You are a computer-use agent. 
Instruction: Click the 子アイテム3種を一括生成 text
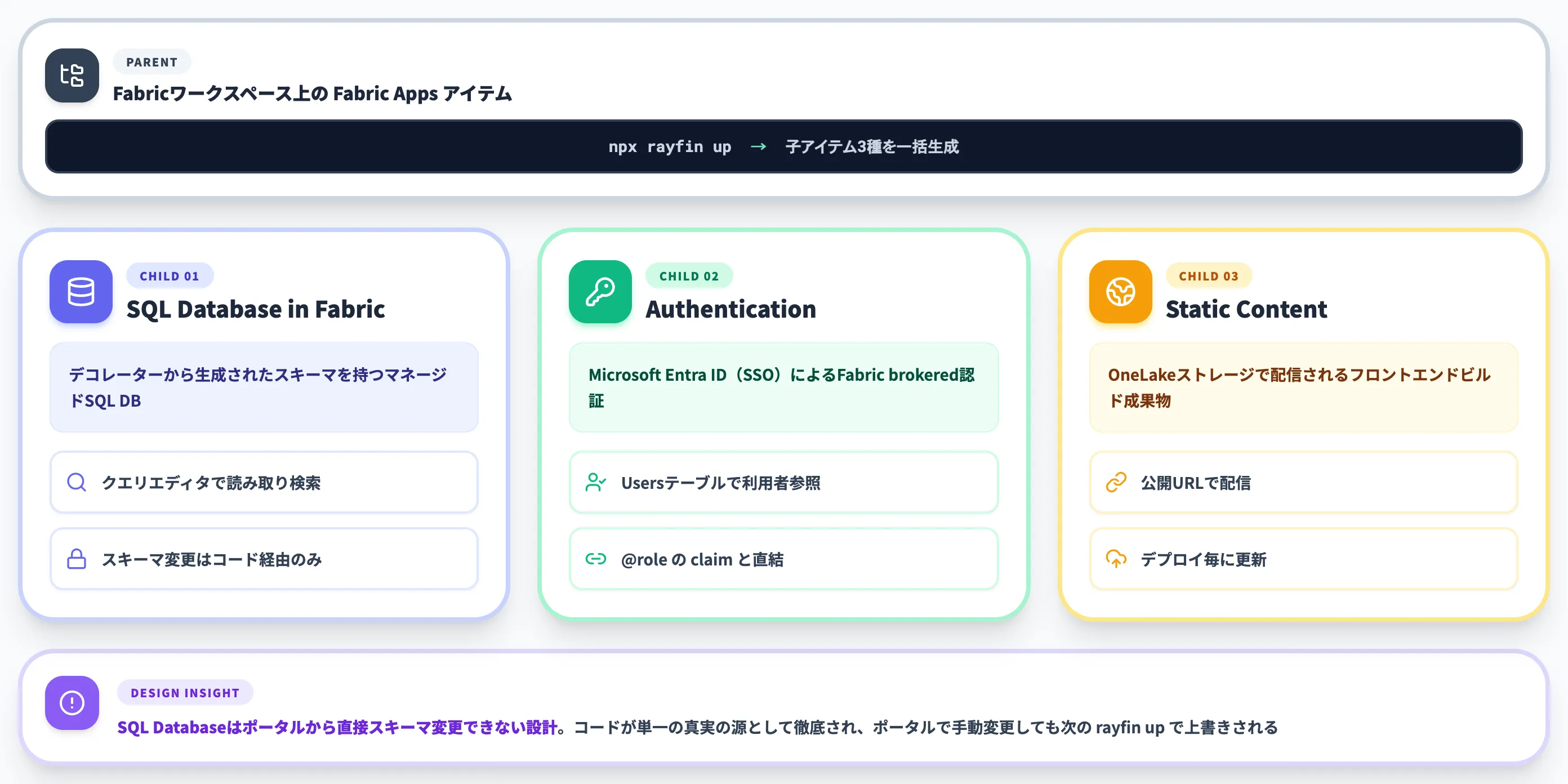(872, 146)
